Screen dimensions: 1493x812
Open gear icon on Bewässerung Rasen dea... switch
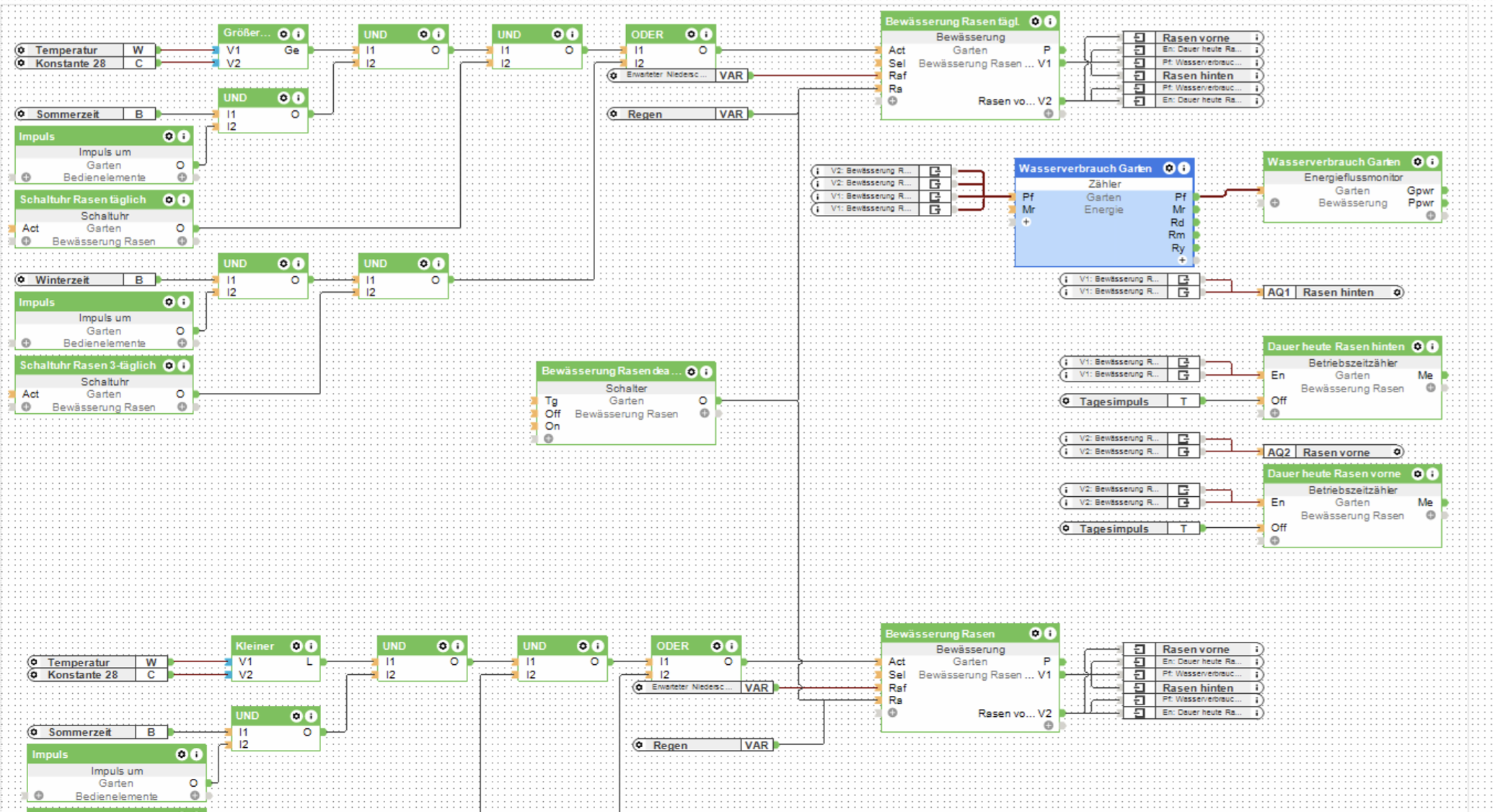click(692, 372)
